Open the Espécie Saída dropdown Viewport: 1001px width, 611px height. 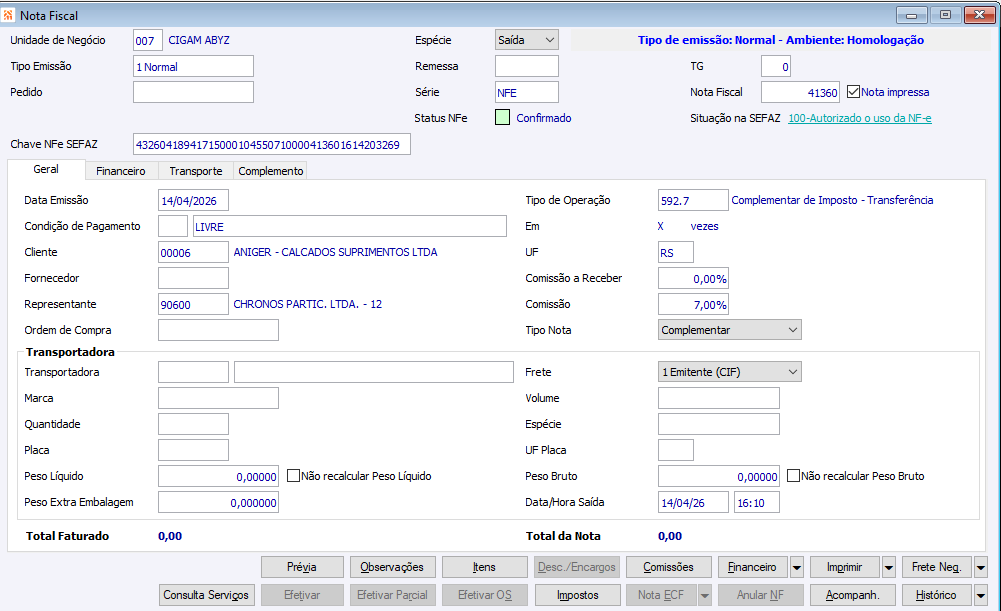click(527, 40)
